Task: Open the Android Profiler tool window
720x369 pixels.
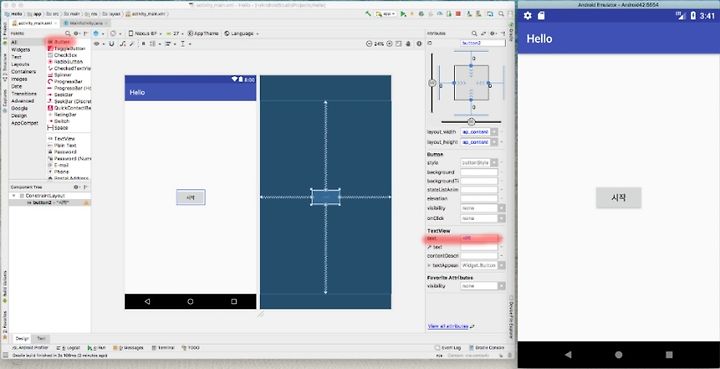Action: (x=30, y=348)
